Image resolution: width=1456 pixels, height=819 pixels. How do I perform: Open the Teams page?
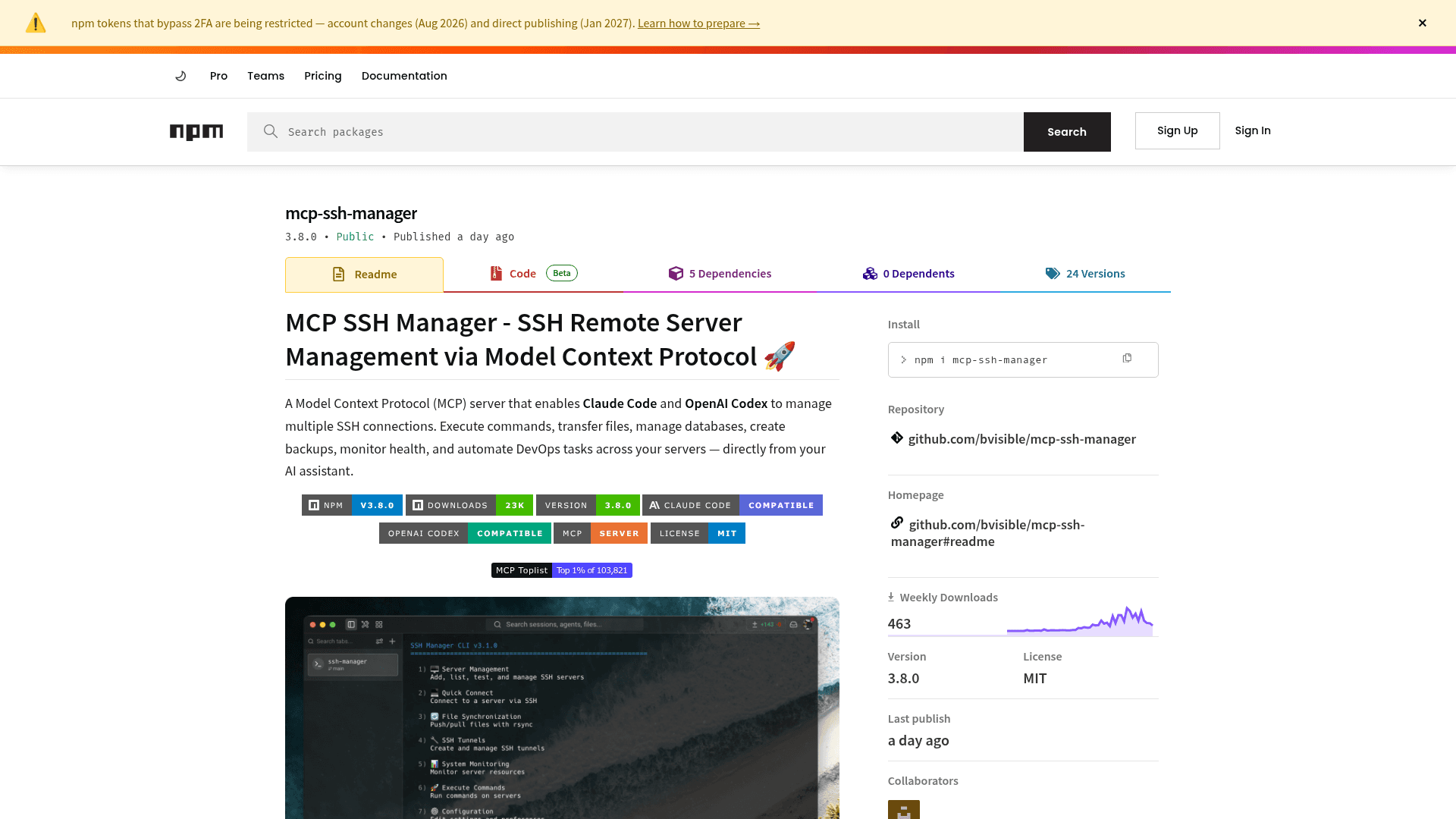point(265,76)
